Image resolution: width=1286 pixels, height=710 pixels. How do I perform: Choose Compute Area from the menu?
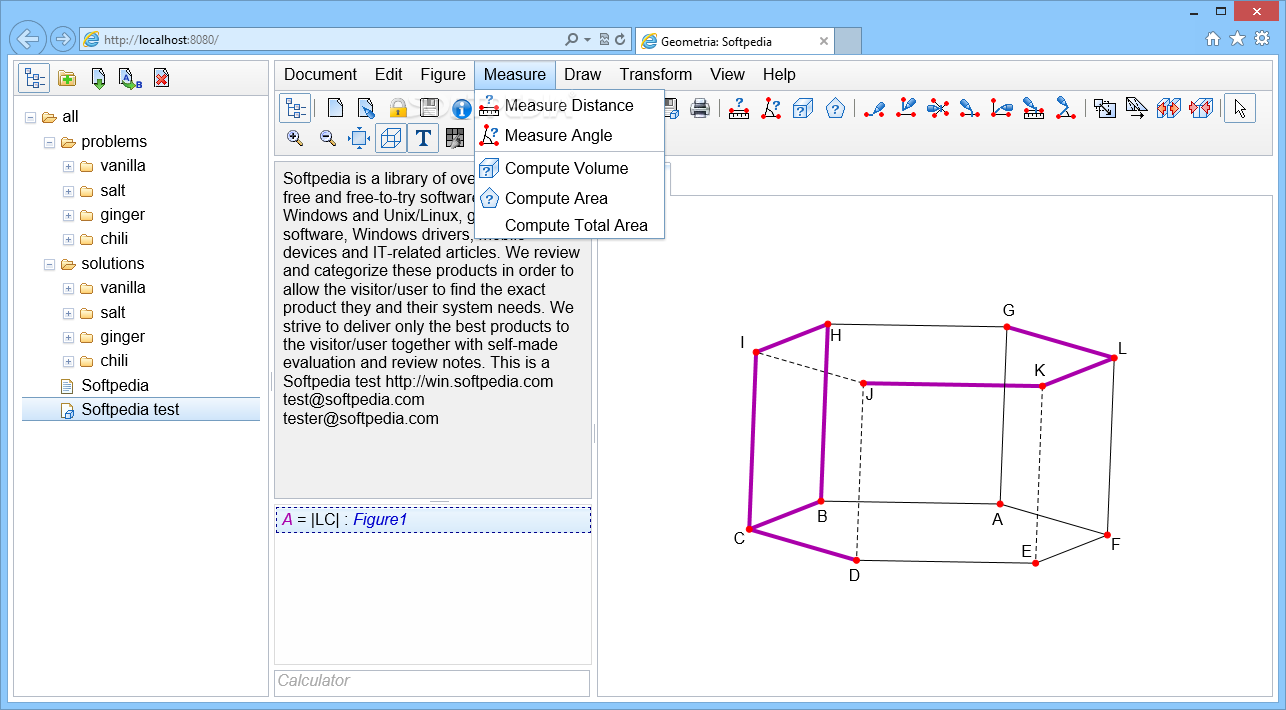pyautogui.click(x=569, y=198)
